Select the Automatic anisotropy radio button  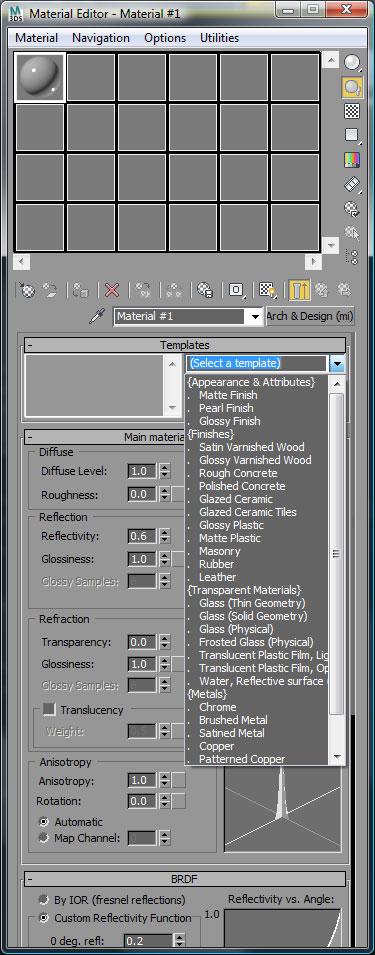click(43, 822)
